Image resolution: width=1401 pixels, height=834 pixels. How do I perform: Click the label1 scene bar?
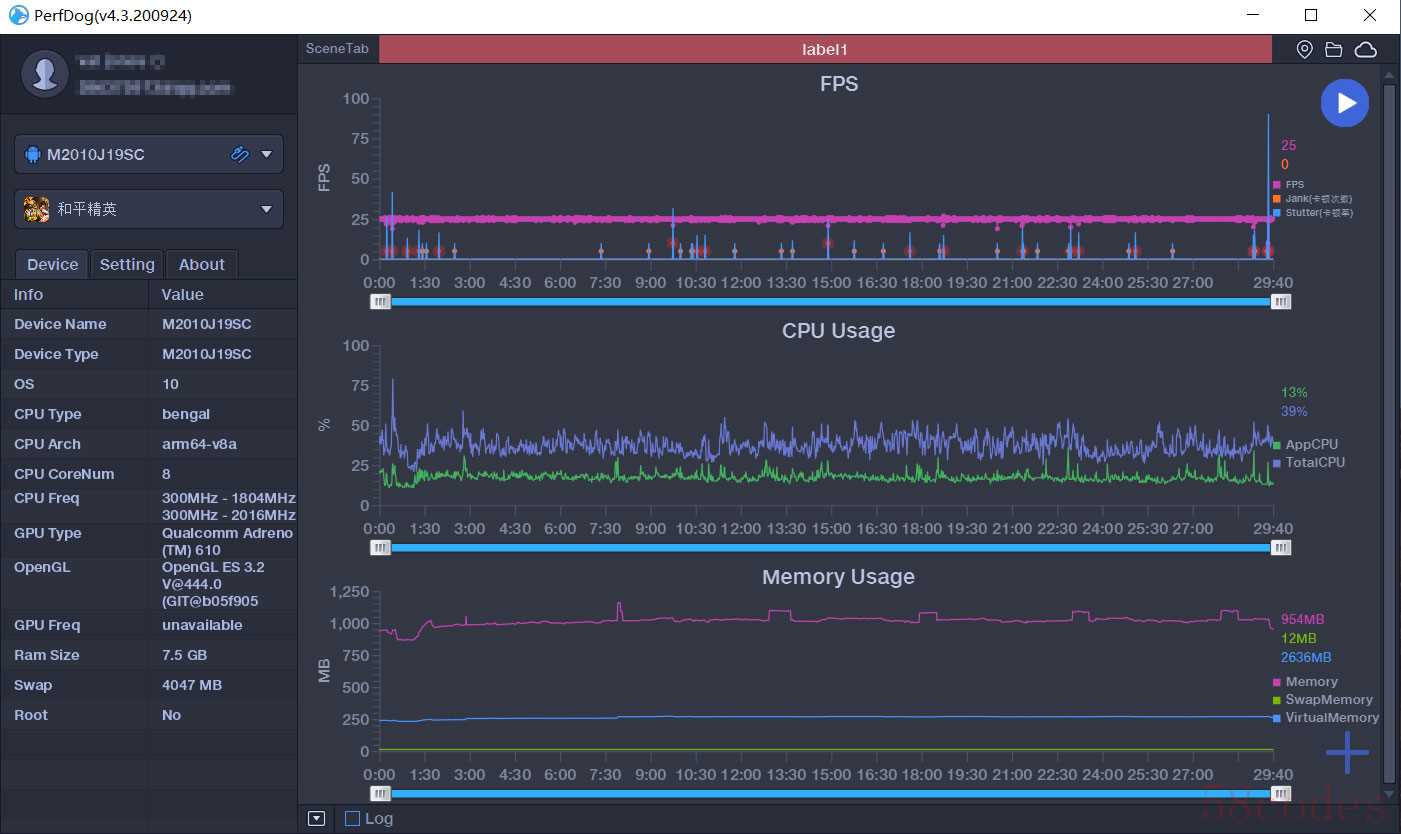coord(825,49)
